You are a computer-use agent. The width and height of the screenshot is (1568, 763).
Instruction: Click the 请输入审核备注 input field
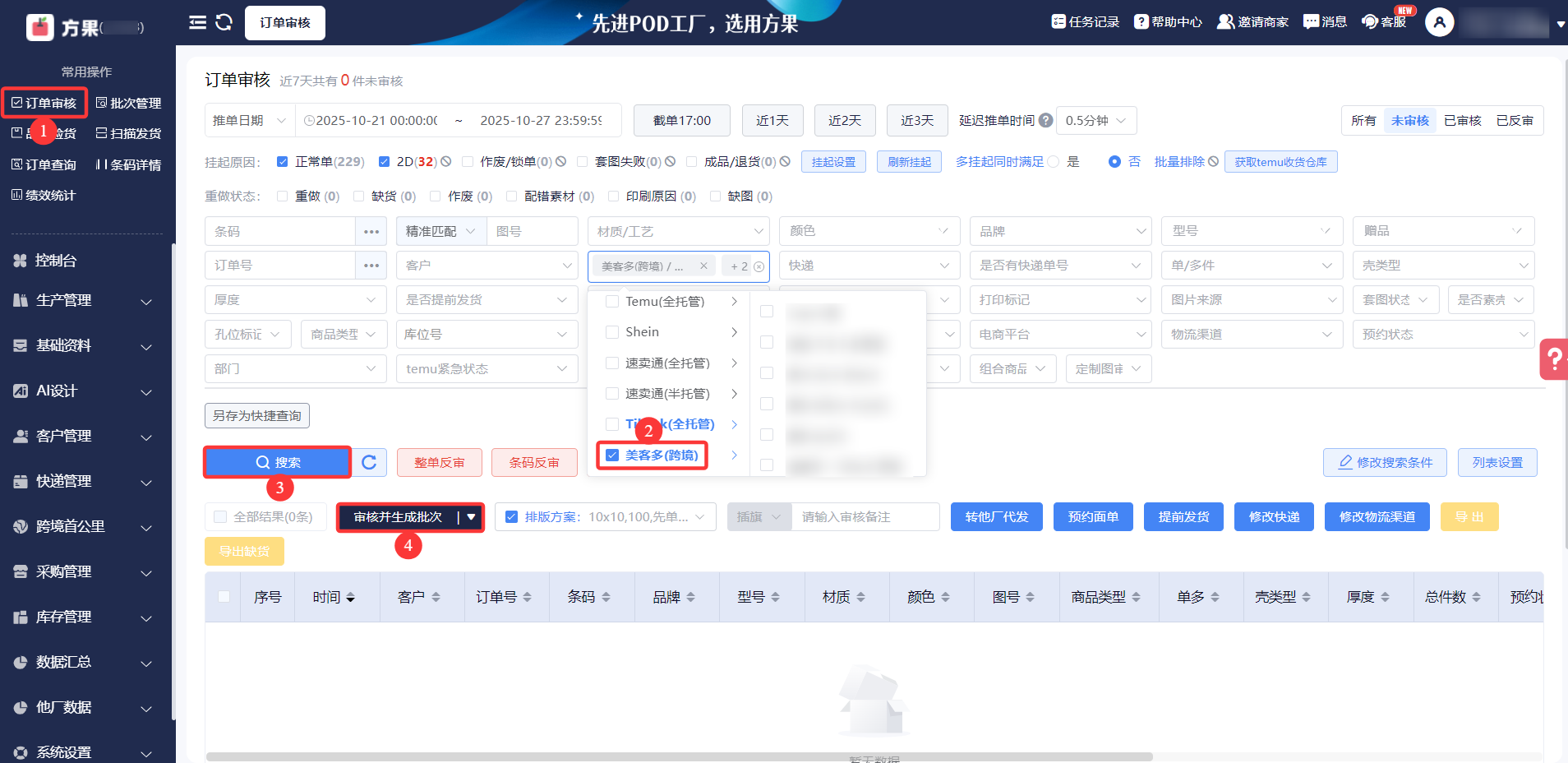point(865,517)
